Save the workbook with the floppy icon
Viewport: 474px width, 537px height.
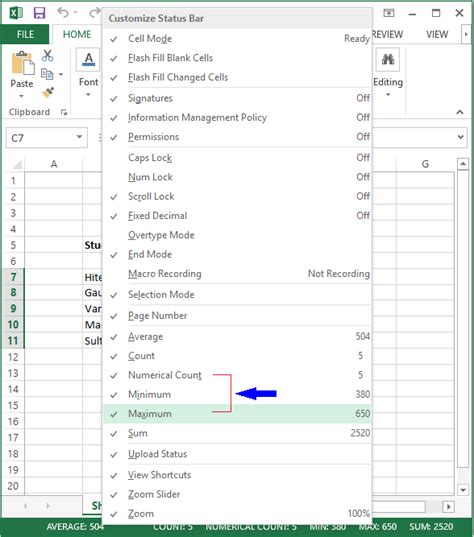click(39, 13)
